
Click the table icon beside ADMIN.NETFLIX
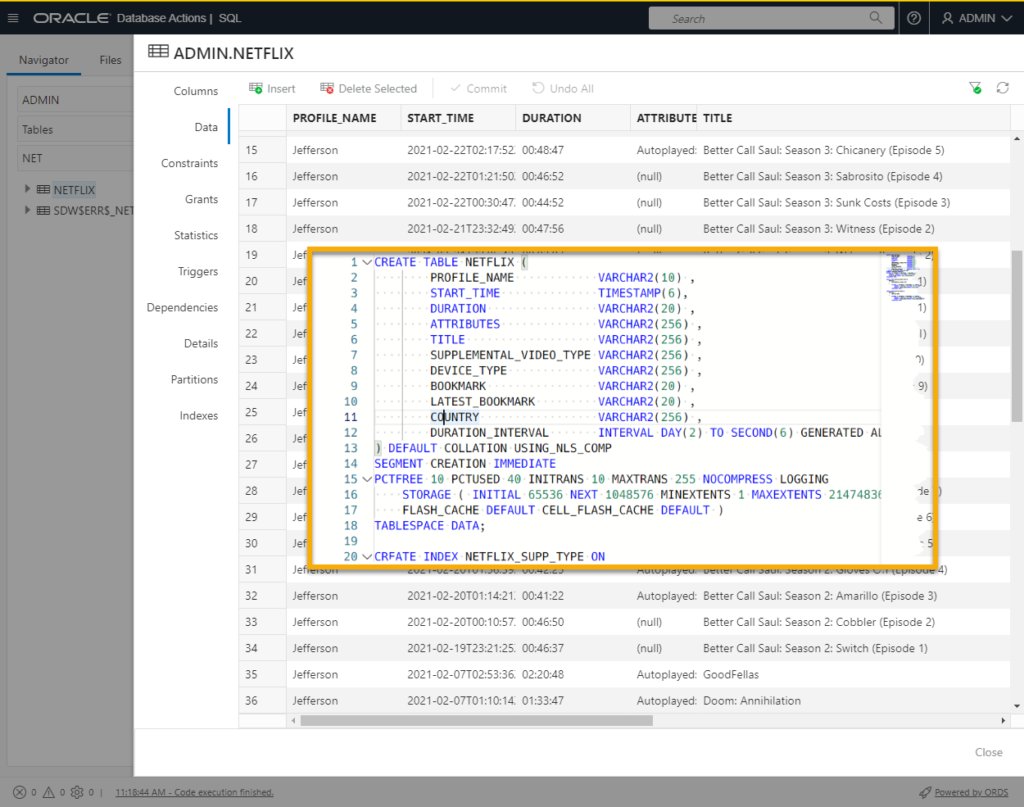coord(158,51)
